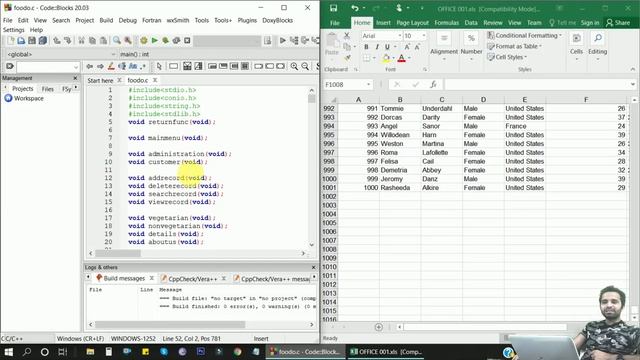Open the Conditional Formatting dropdown
This screenshot has height=360, width=640.
click(524, 36)
